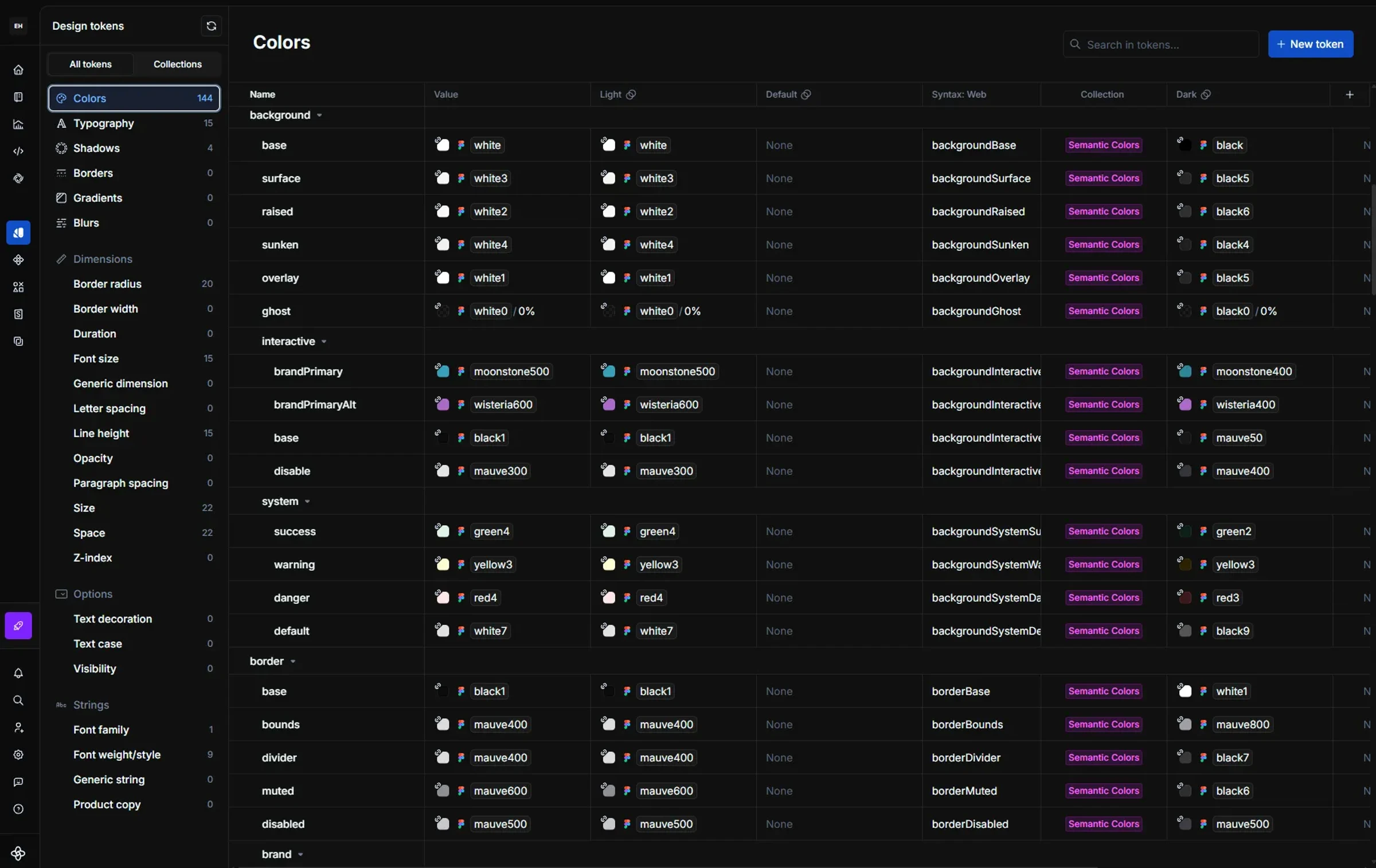Click the purple rocket icon in sidebar
The width and height of the screenshot is (1376, 868).
pos(18,625)
